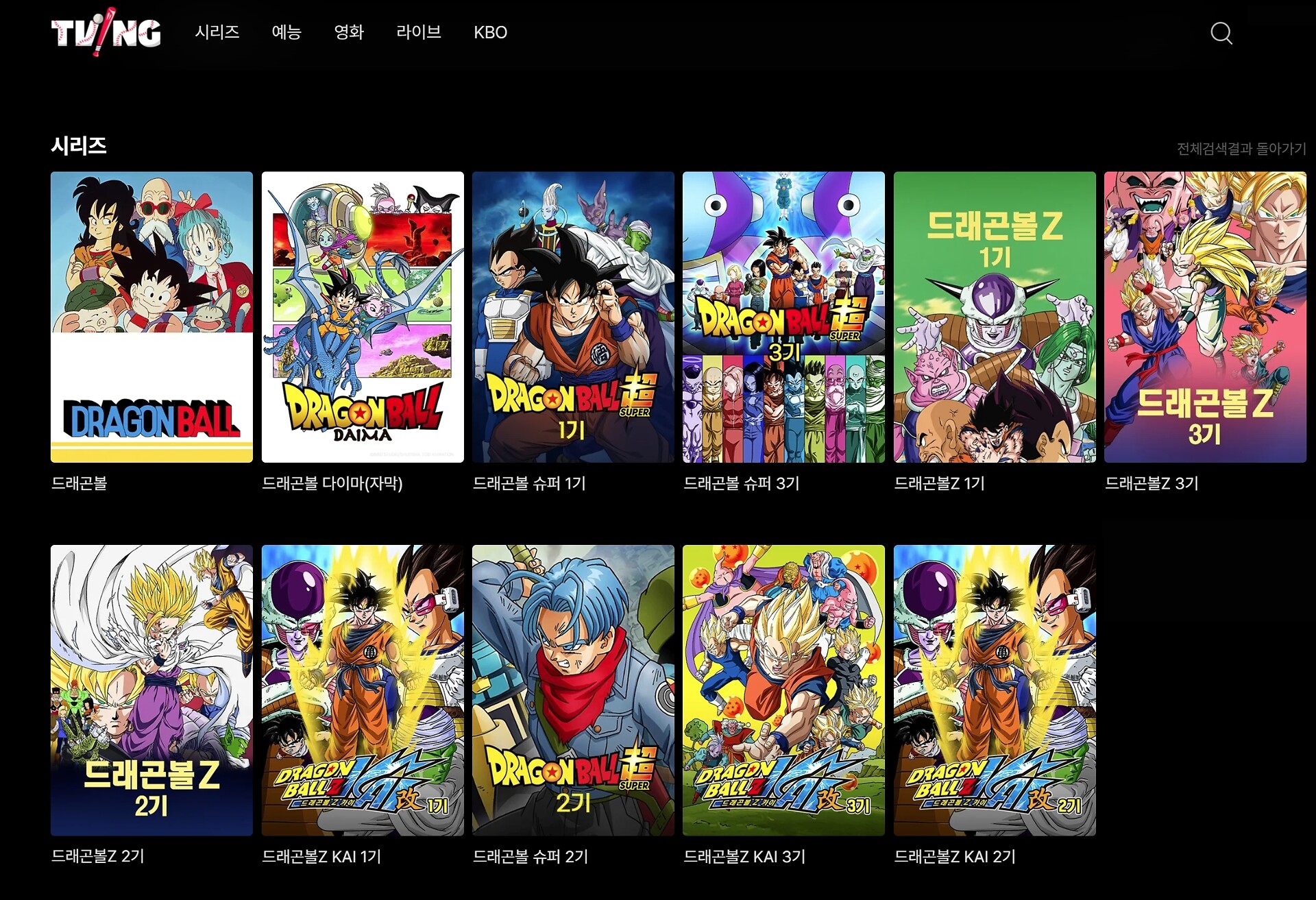1316x900 pixels.
Task: Click the 드래곤볼Z KAI 2기 title text
Action: coord(954,856)
